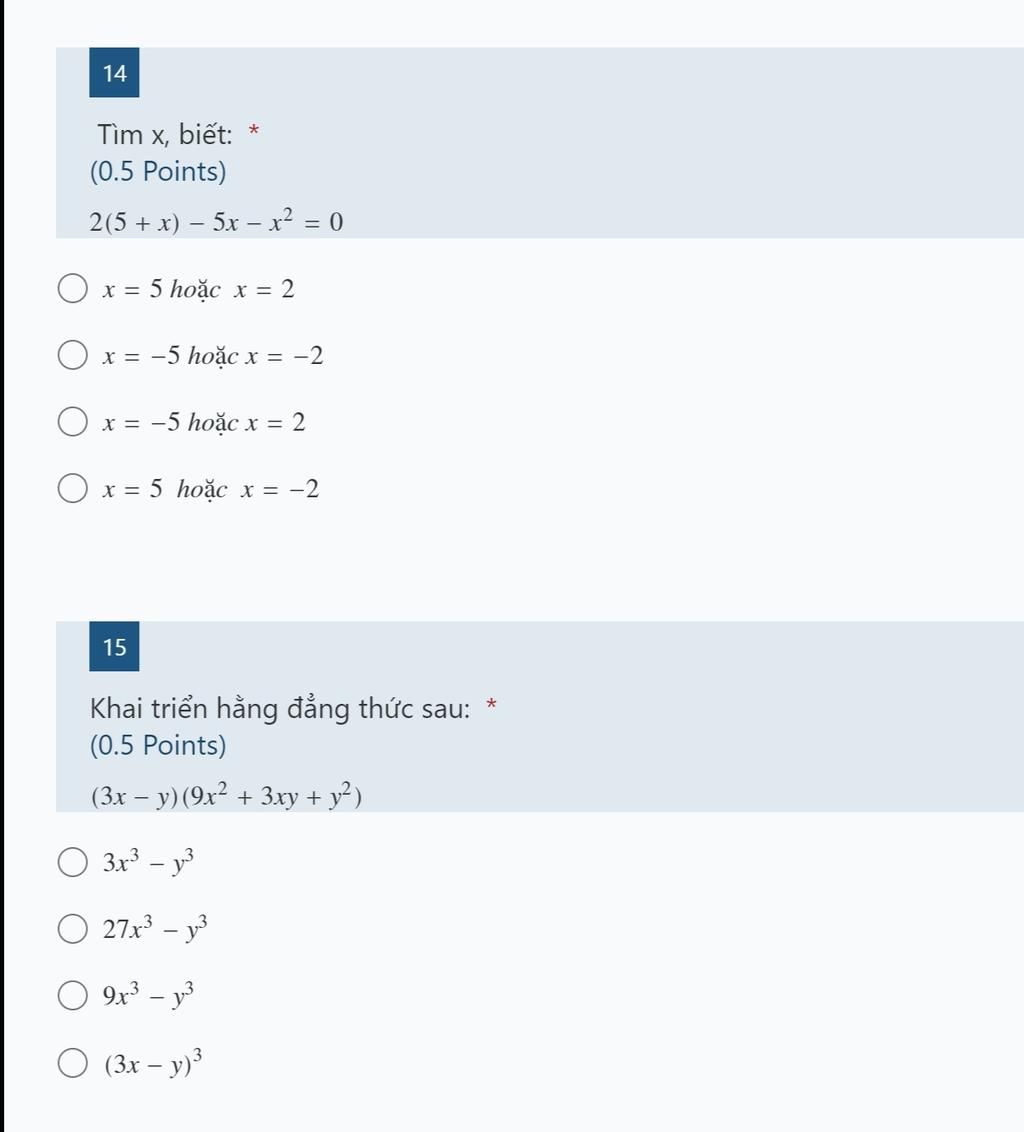Click the answer label text "x = −5 hoặc x = 2"
Screen dimensions: 1024x1132
[x=204, y=423]
